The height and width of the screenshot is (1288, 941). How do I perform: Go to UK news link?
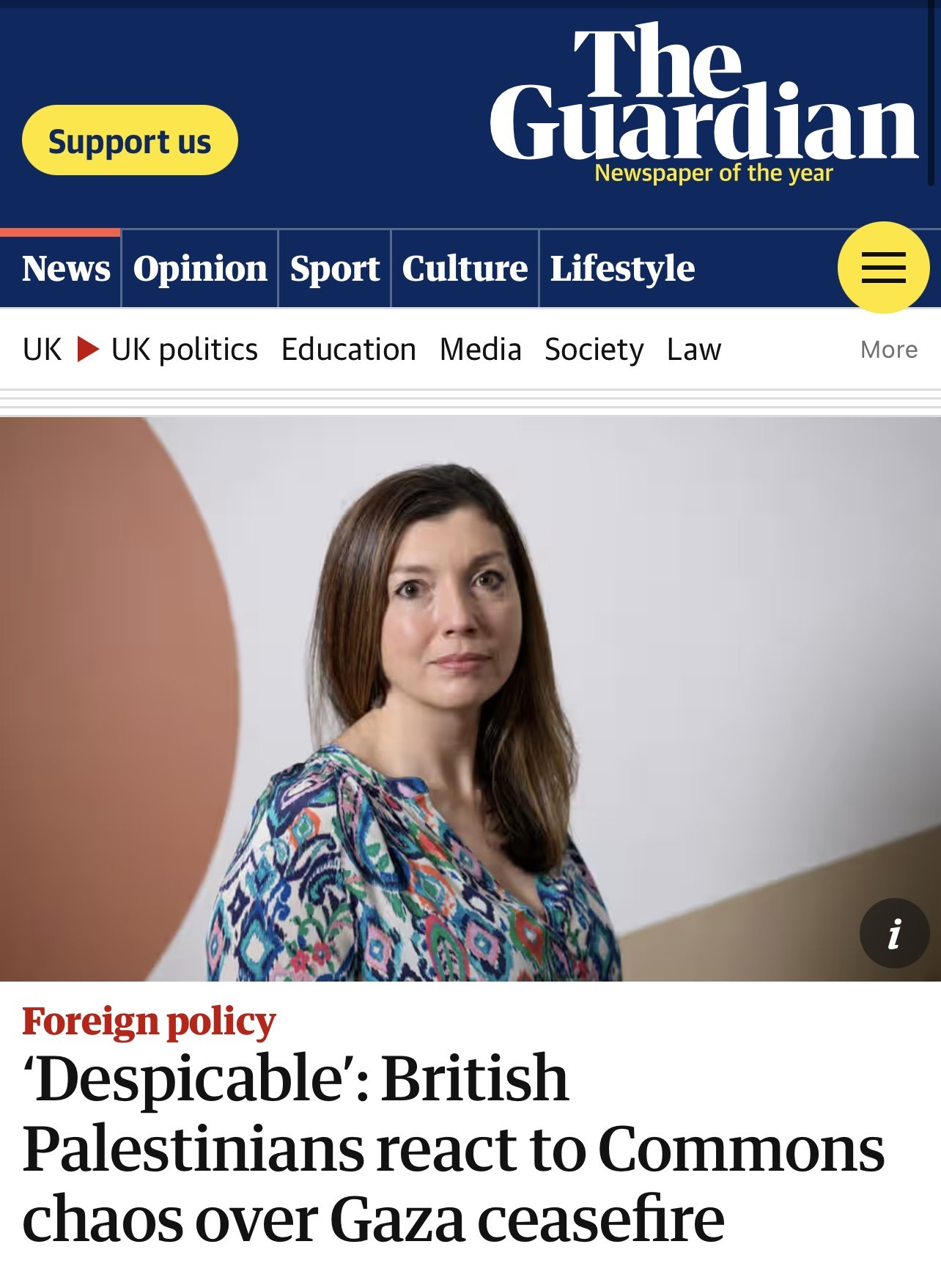pyautogui.click(x=43, y=350)
